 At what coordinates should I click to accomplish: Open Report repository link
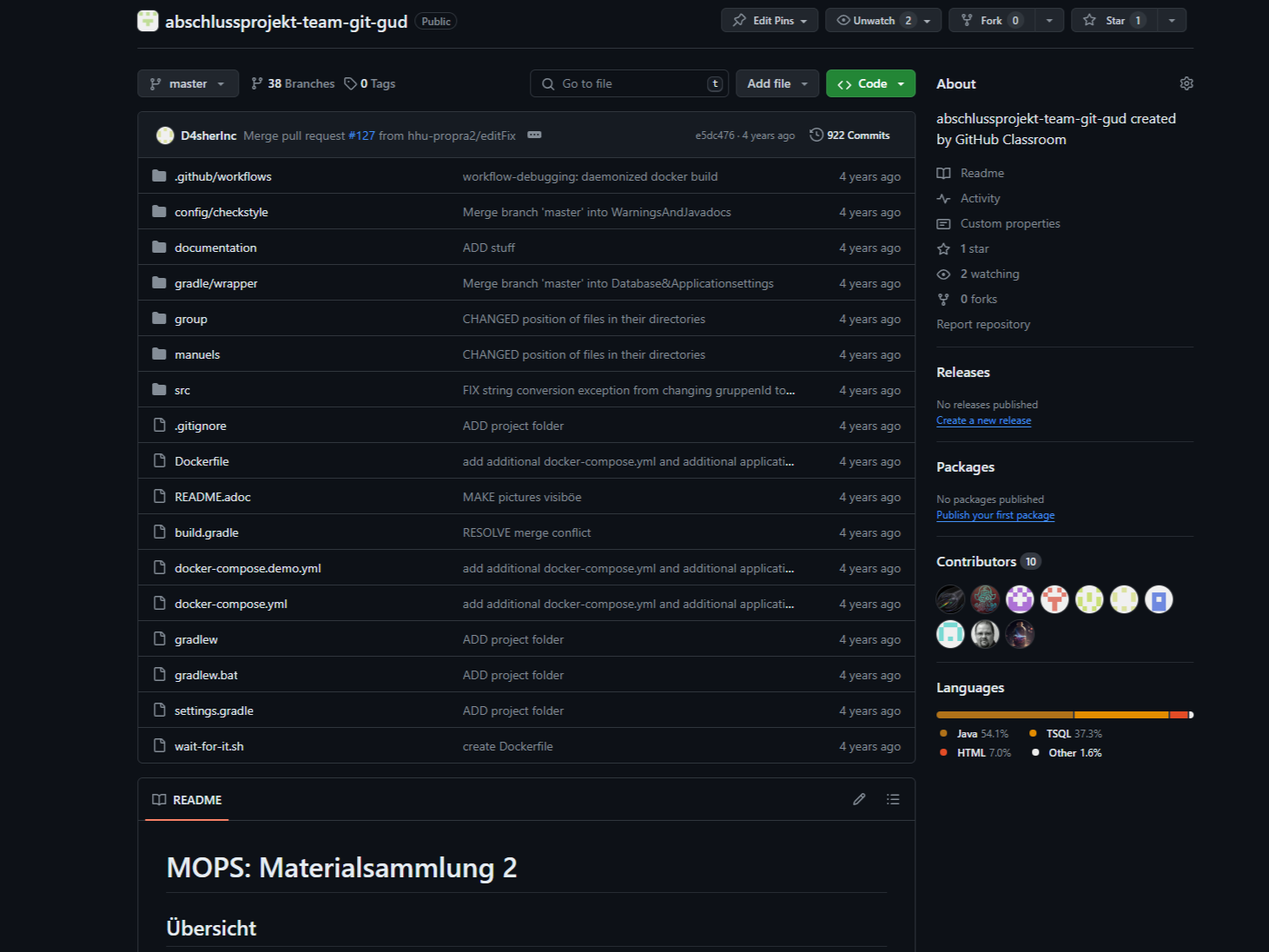(983, 324)
